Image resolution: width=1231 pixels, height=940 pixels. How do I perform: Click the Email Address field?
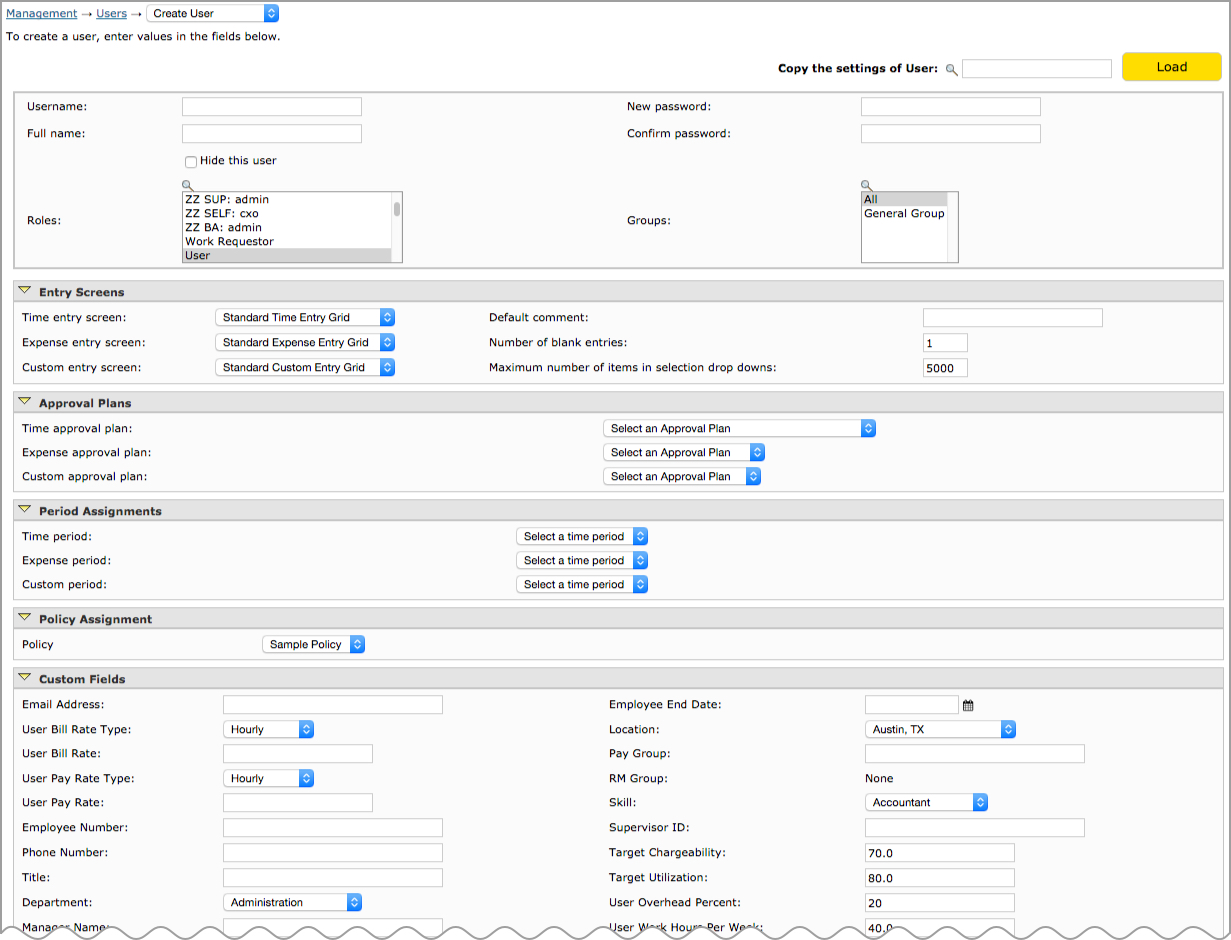coord(333,705)
